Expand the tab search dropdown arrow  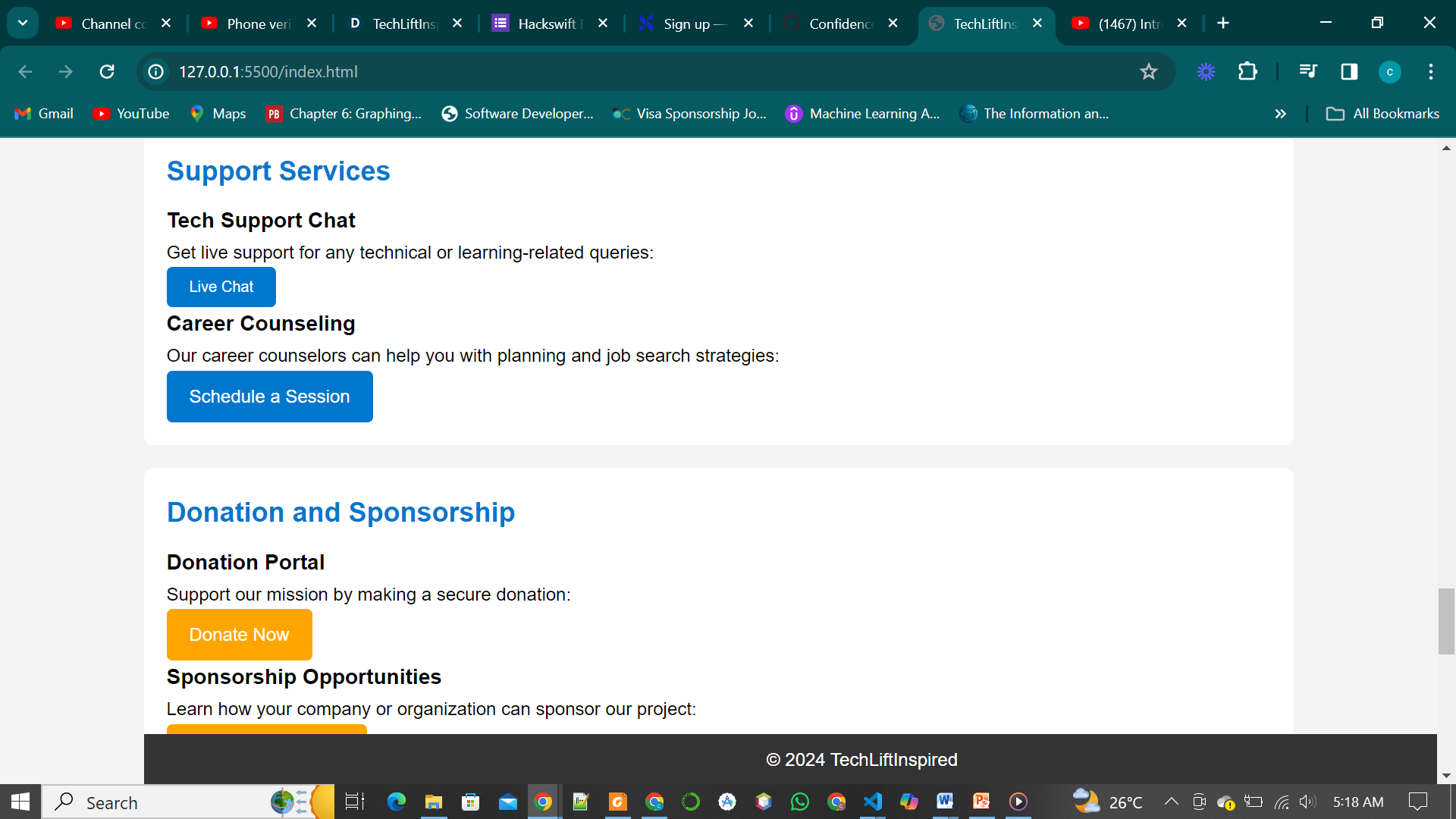coord(23,23)
